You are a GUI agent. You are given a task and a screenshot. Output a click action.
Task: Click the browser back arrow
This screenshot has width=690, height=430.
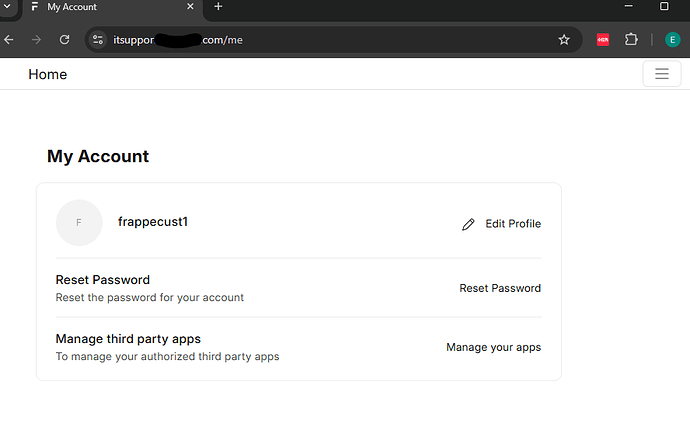tap(10, 40)
